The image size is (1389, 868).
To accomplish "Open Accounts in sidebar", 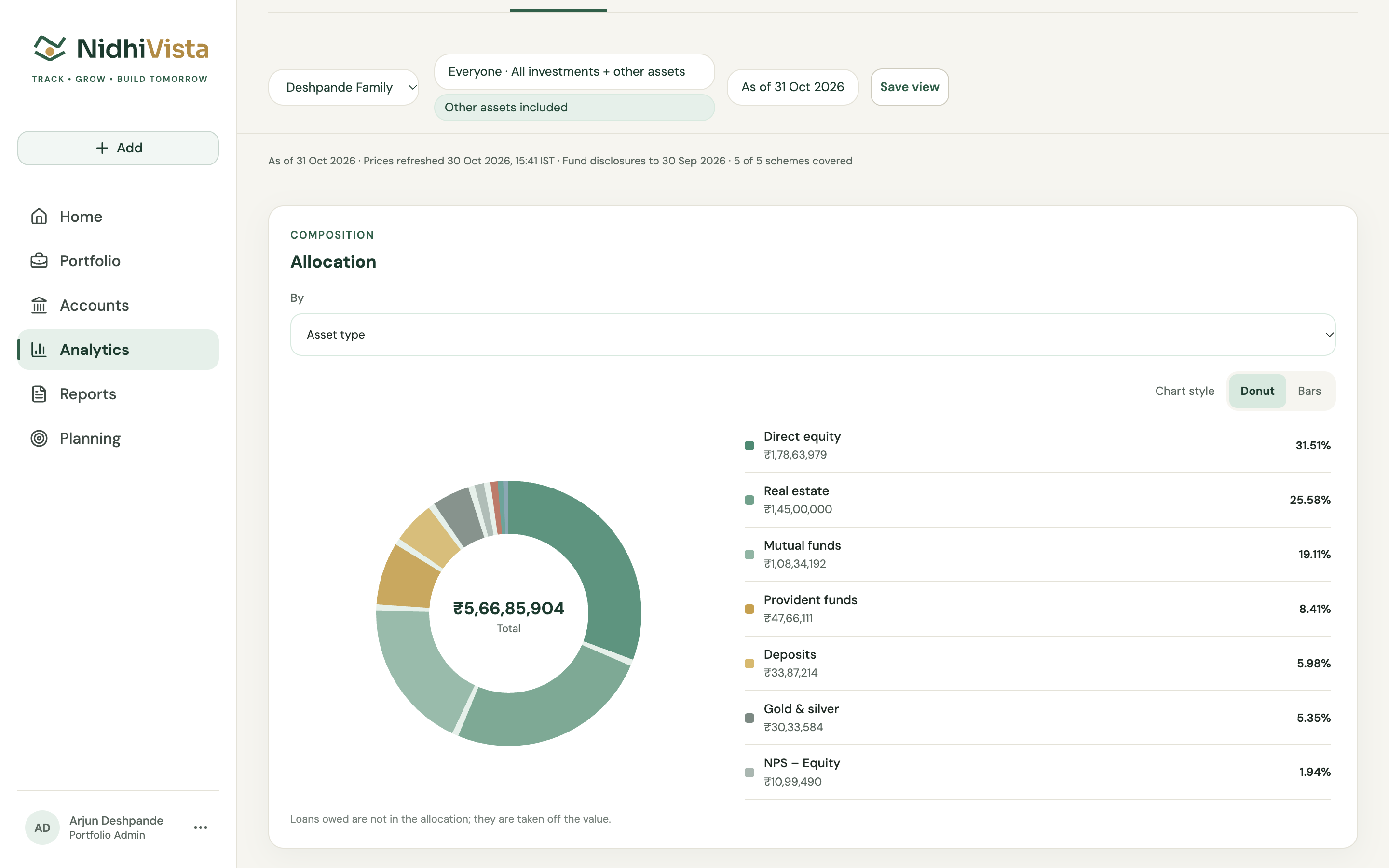I will point(118,305).
